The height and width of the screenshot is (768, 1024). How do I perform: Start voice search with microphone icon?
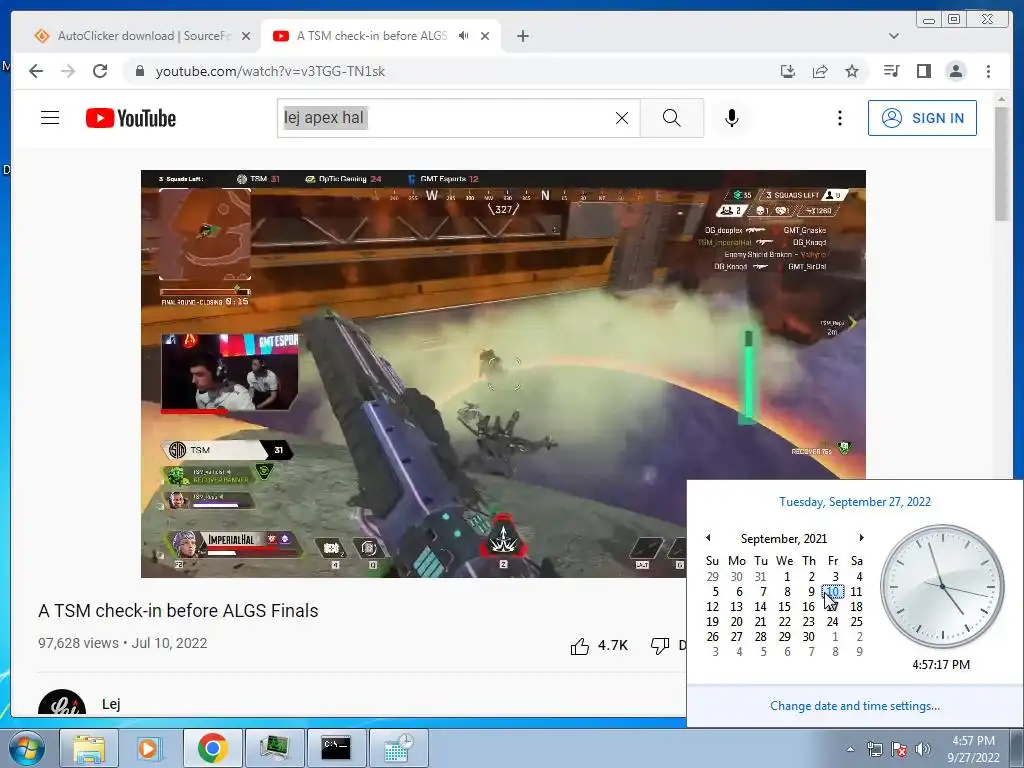(x=732, y=118)
